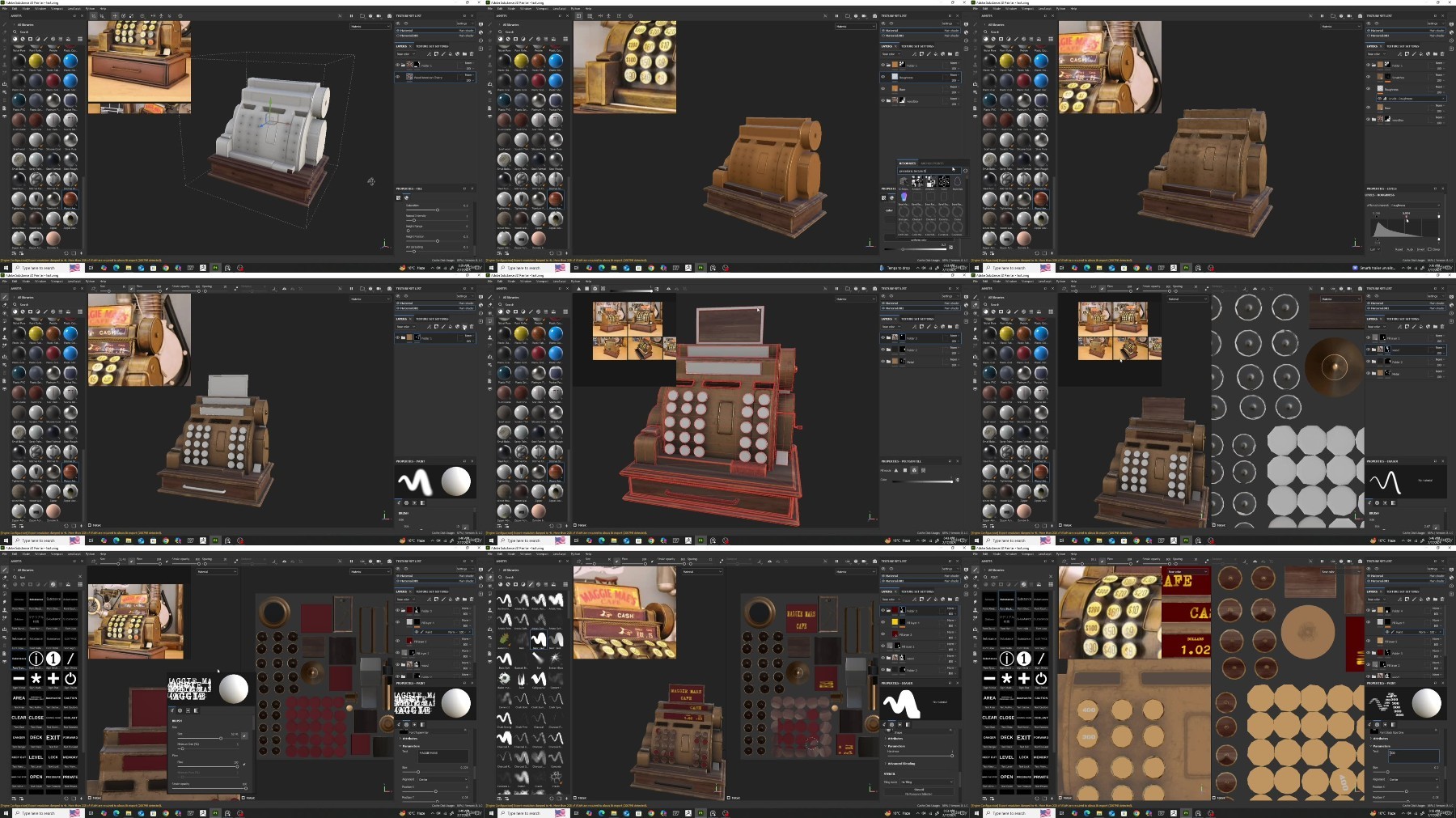Open File Explorer from center frame taskbar
Screen dimensions: 1456x818
tap(614, 540)
